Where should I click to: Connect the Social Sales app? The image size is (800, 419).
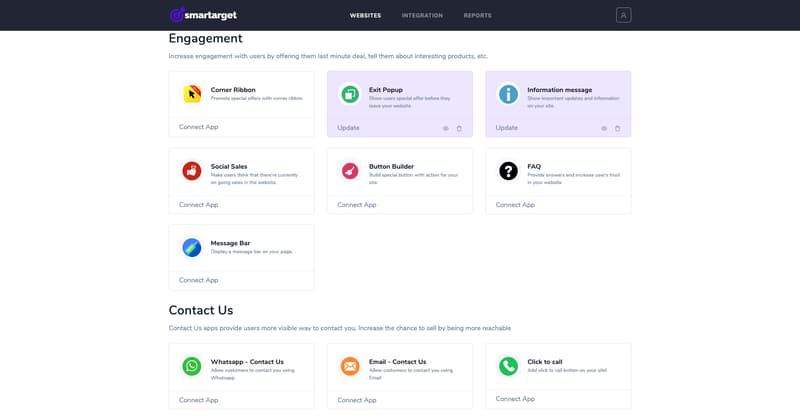[198, 205]
